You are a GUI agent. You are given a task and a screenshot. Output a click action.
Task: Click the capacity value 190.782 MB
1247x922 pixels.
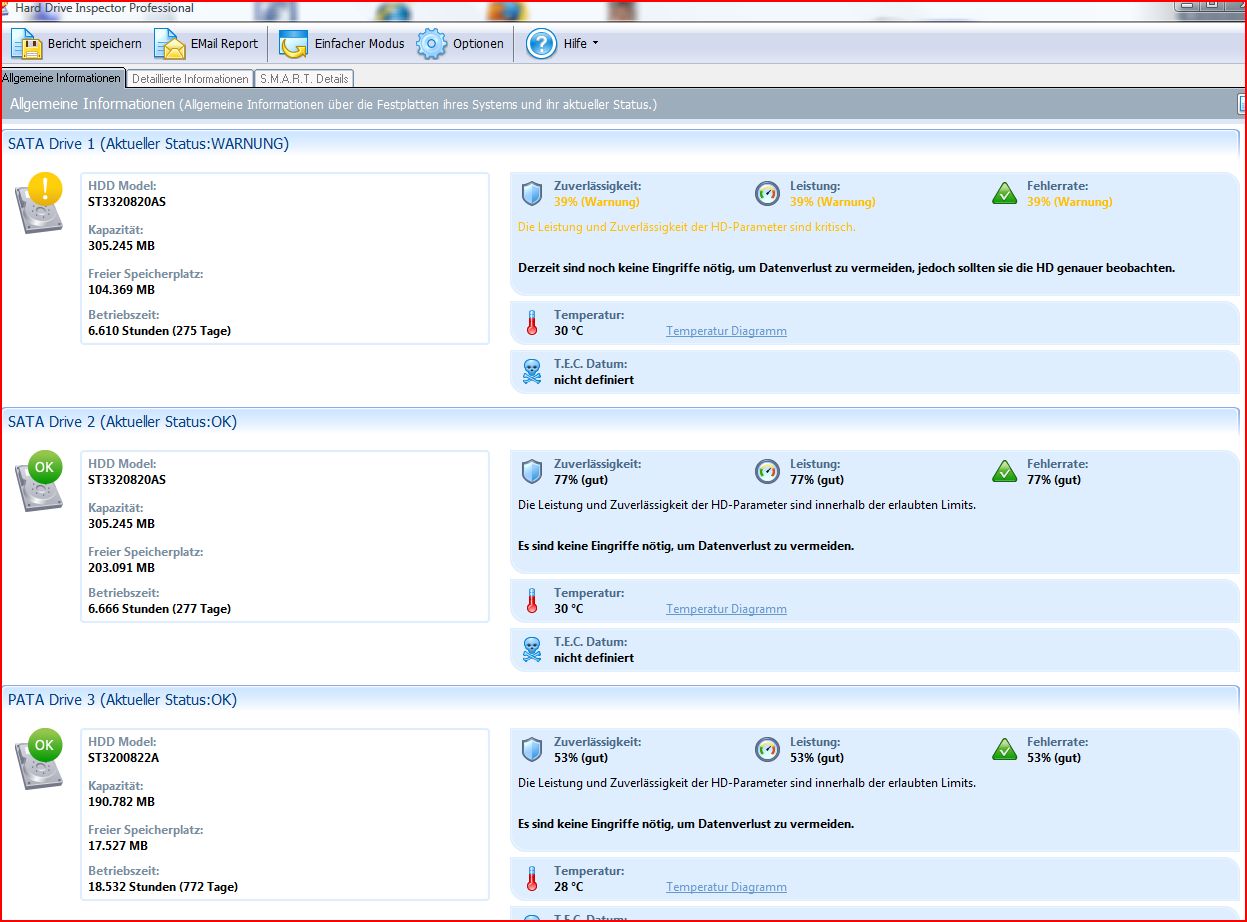click(121, 801)
